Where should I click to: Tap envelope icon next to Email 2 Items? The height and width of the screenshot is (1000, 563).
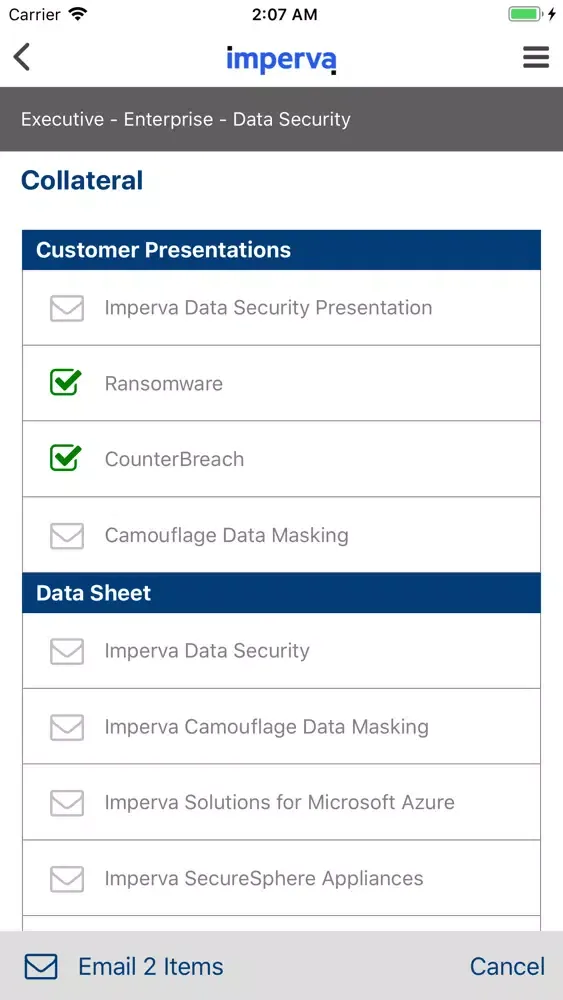point(41,966)
